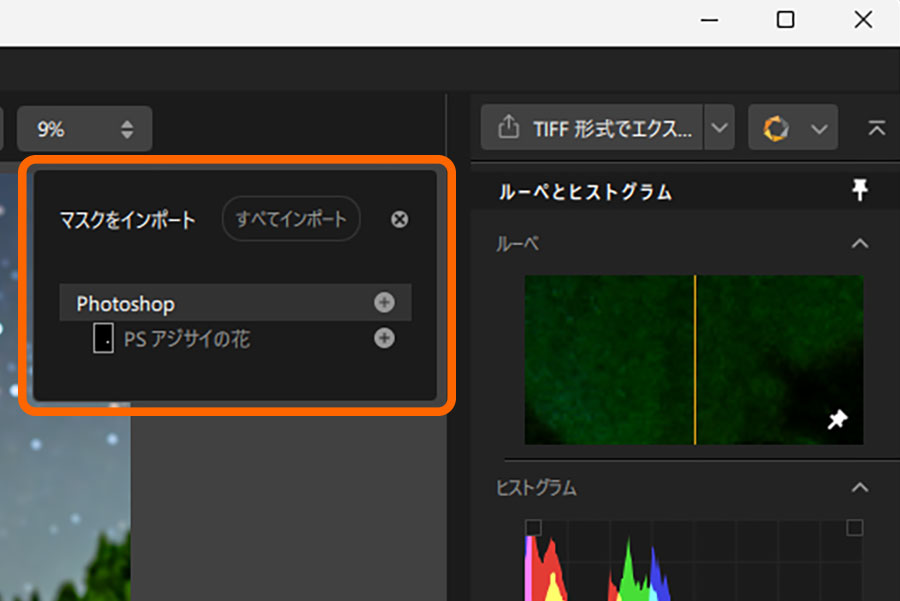The height and width of the screenshot is (601, 900).
Task: Collapse the right panel with top arrow icon
Action: 876,128
